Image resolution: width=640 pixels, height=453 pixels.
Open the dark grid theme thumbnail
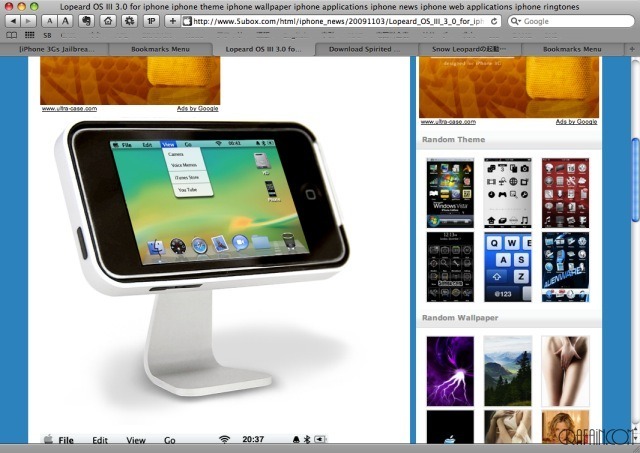[450, 267]
